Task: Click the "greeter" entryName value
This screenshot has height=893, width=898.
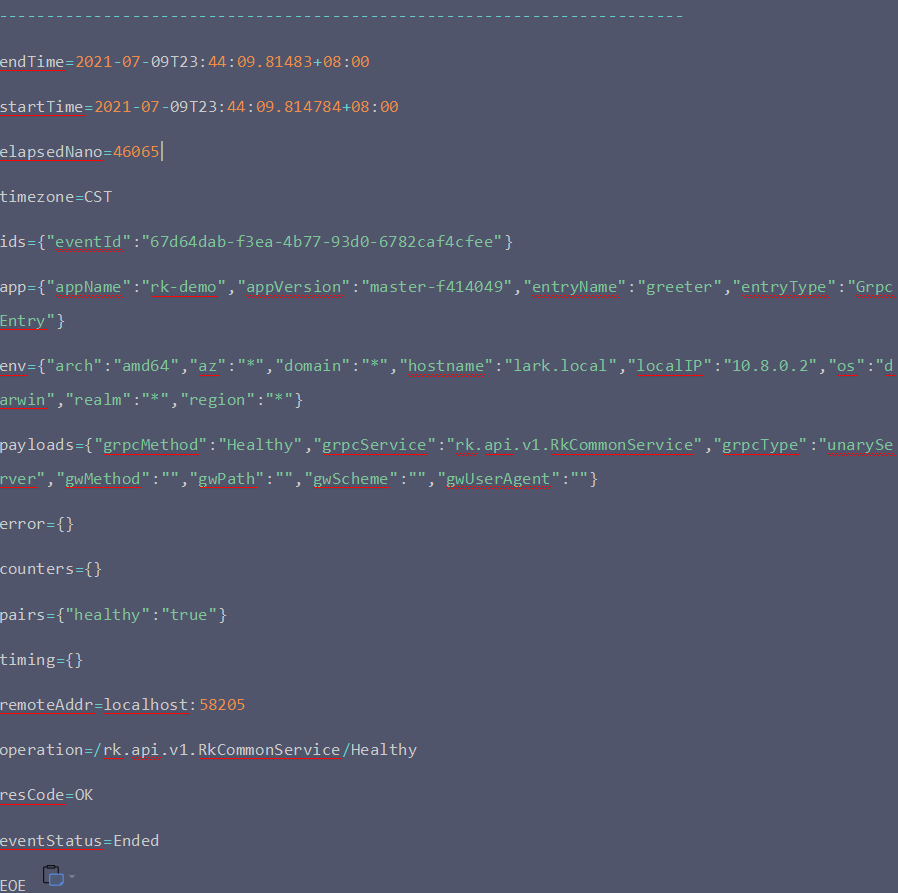Action: pyautogui.click(x=679, y=287)
